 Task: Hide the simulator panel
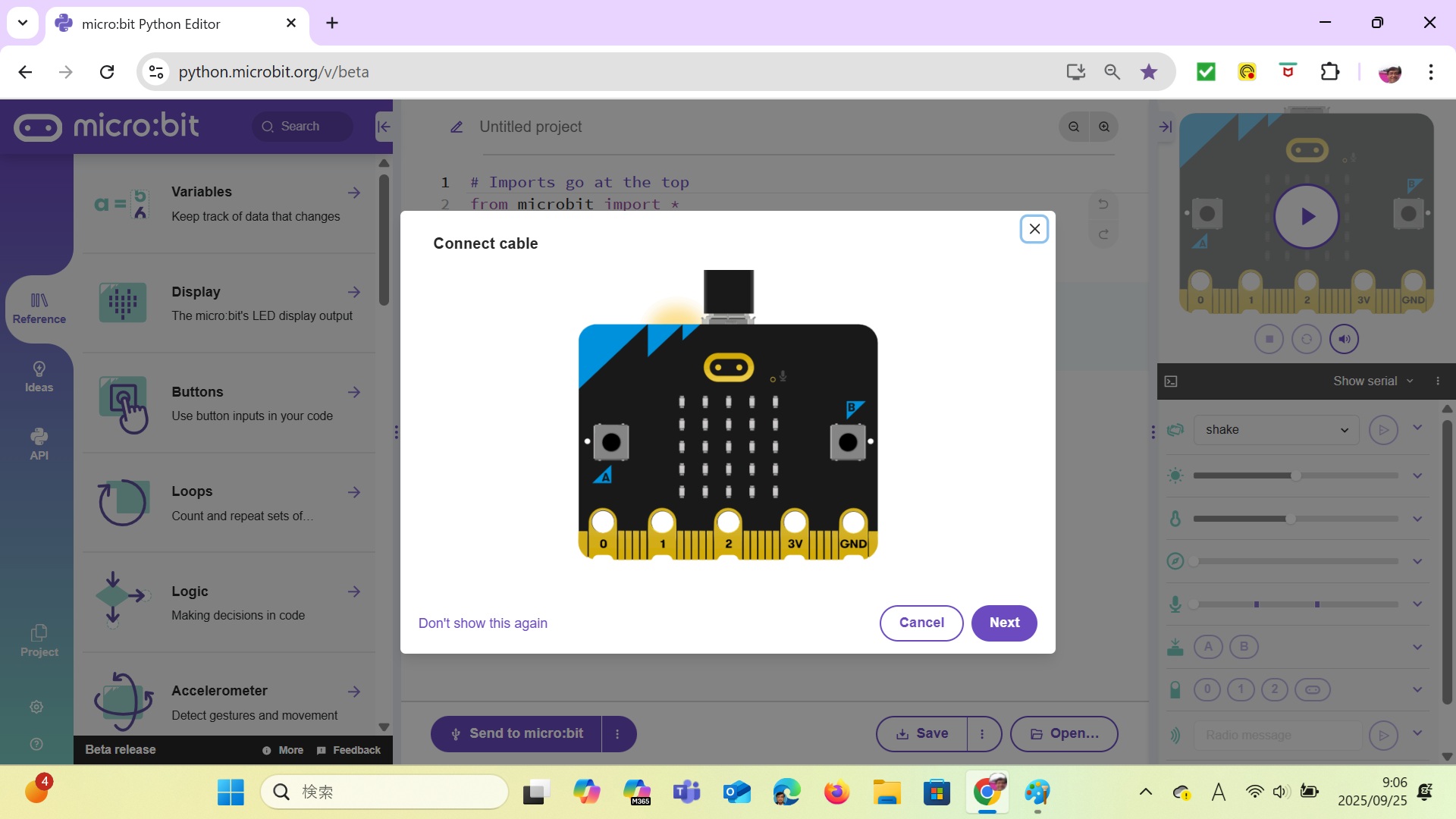click(x=1165, y=127)
